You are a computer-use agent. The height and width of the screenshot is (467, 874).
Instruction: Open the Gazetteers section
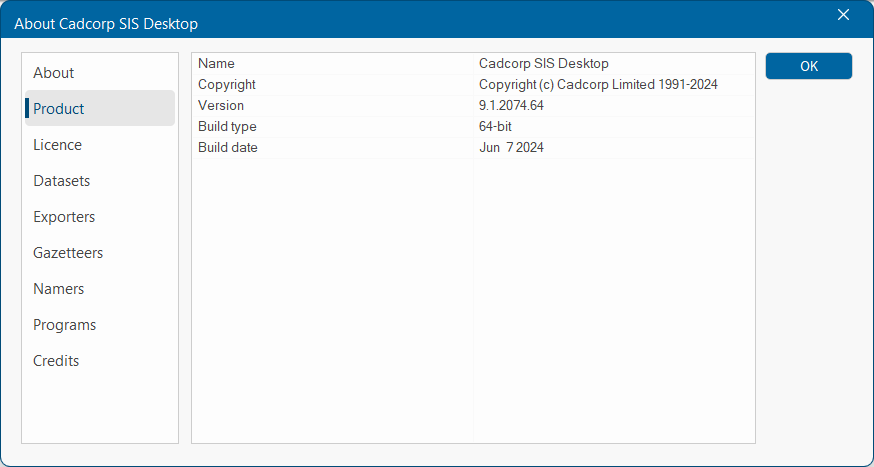pyautogui.click(x=68, y=253)
